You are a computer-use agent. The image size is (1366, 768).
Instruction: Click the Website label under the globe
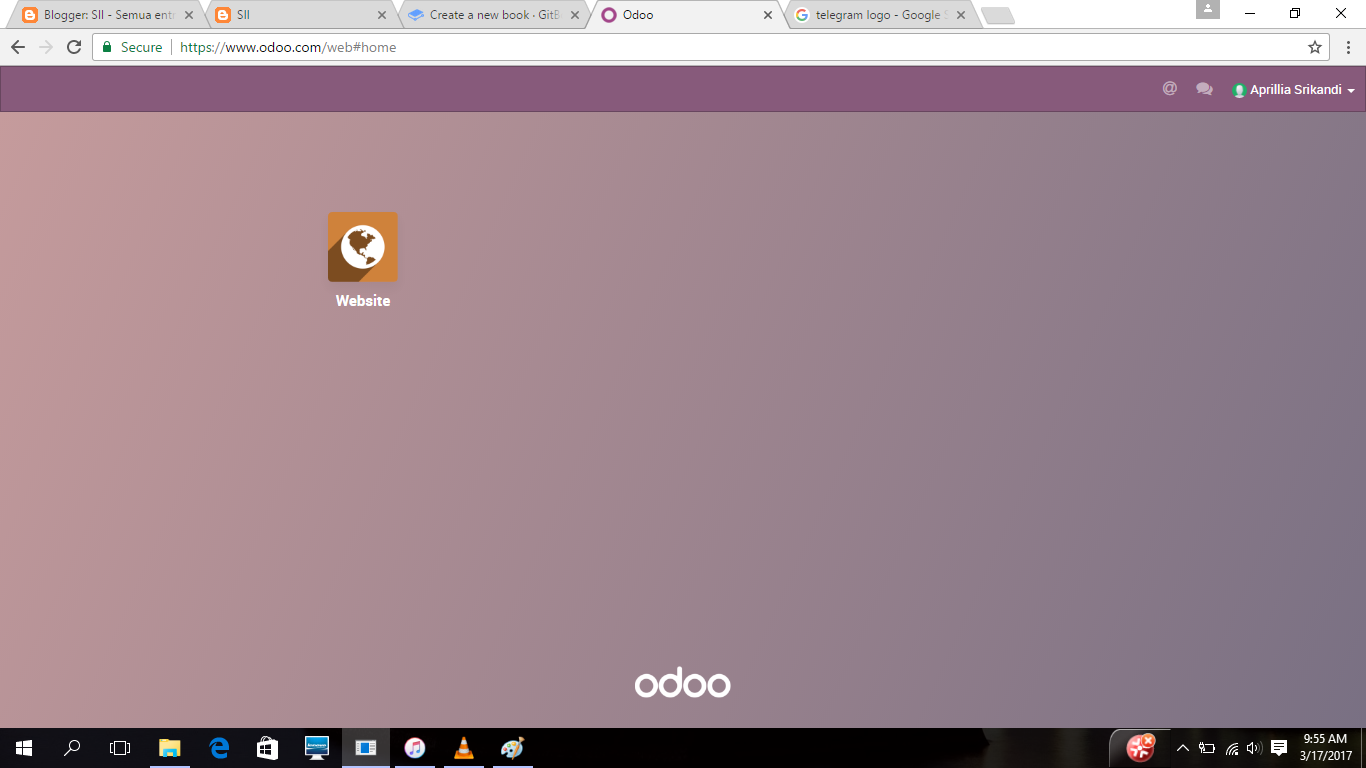pos(363,301)
